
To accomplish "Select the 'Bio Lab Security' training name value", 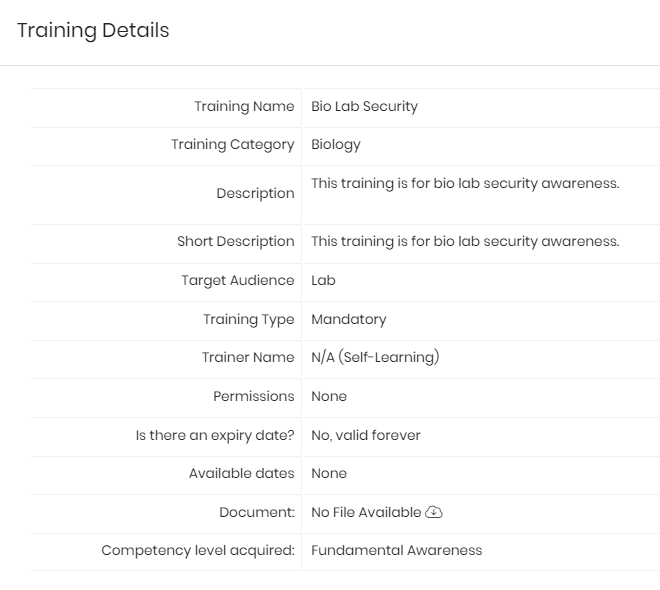I will [365, 106].
